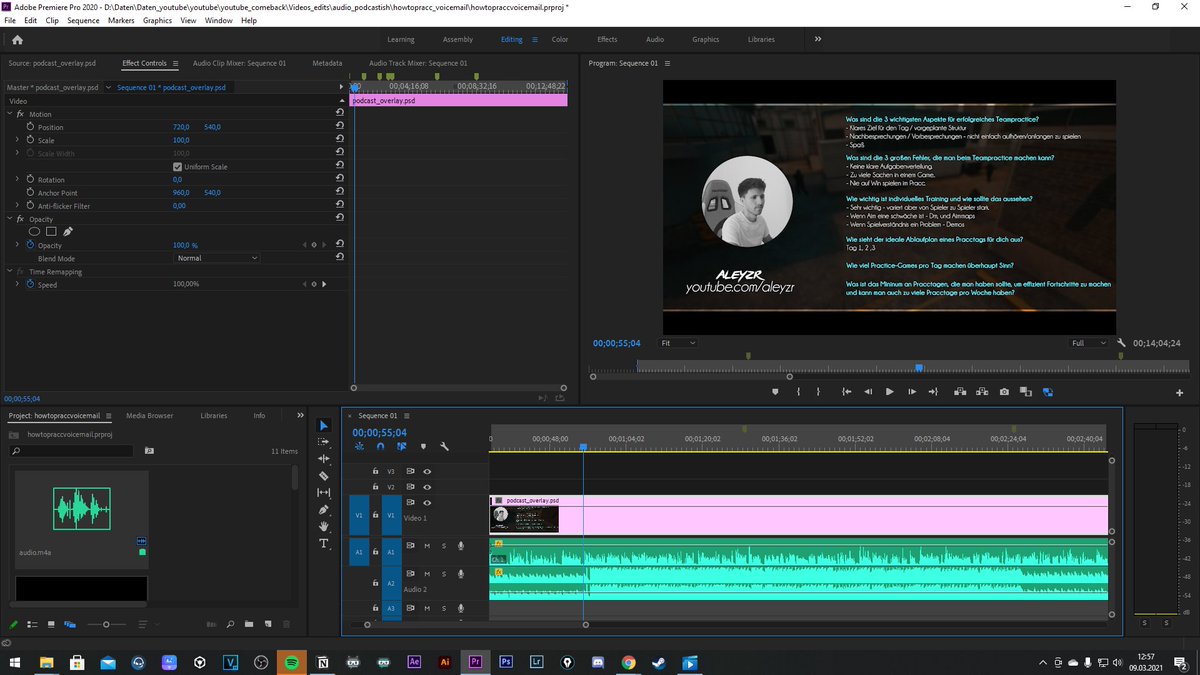Create New Bin in Project panel
The image size is (1200, 675).
point(249,624)
